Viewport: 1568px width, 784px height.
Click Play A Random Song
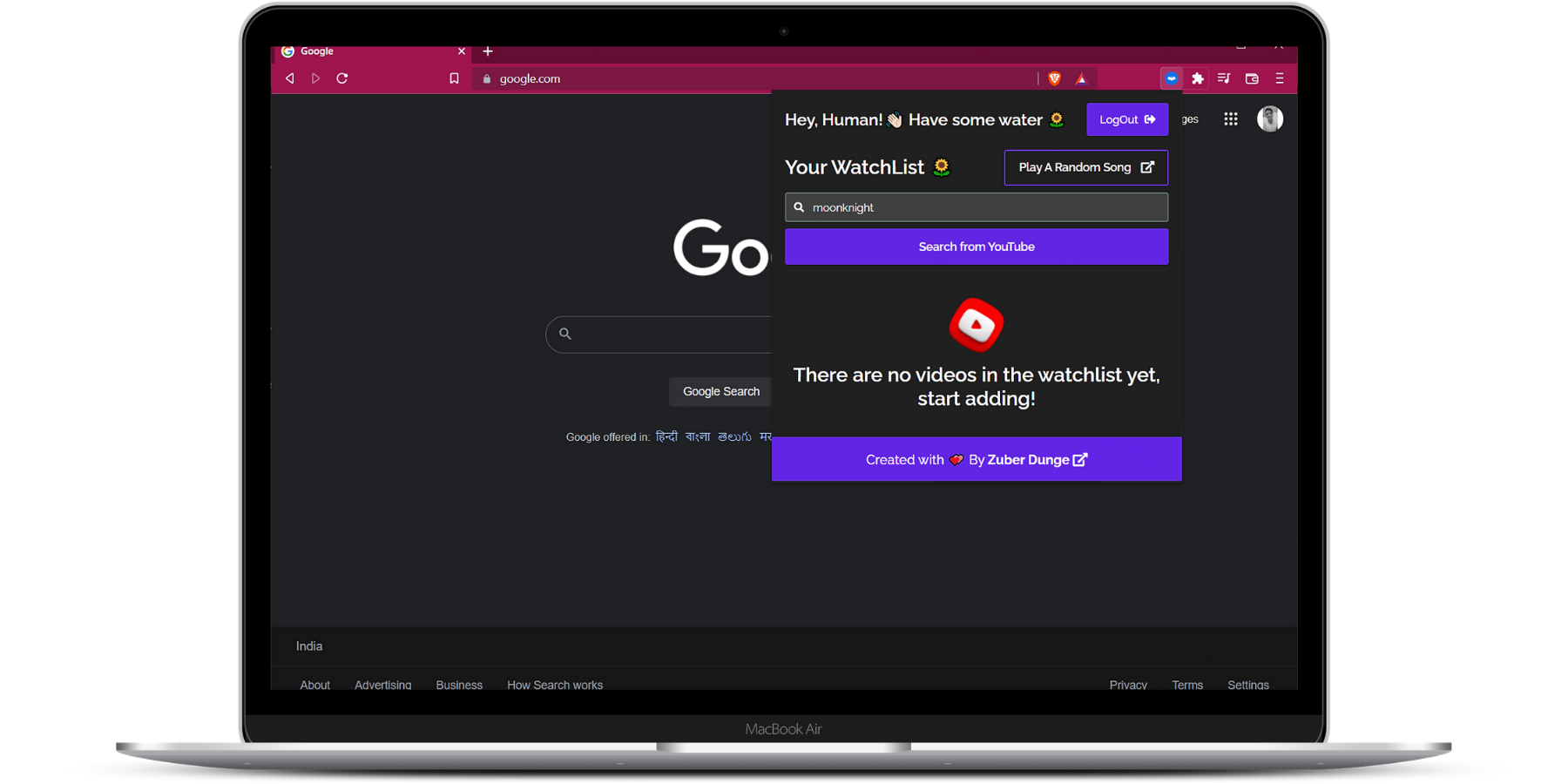coord(1086,167)
